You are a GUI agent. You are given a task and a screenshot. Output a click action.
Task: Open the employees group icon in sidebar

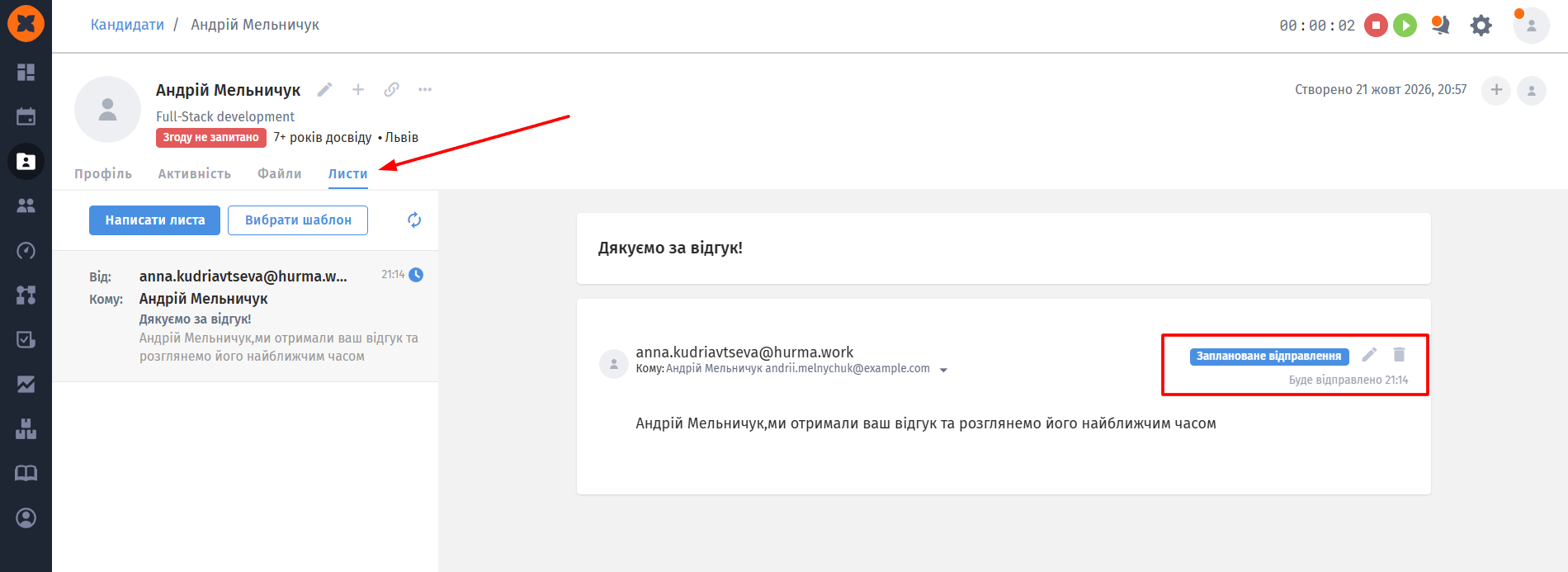[x=26, y=206]
